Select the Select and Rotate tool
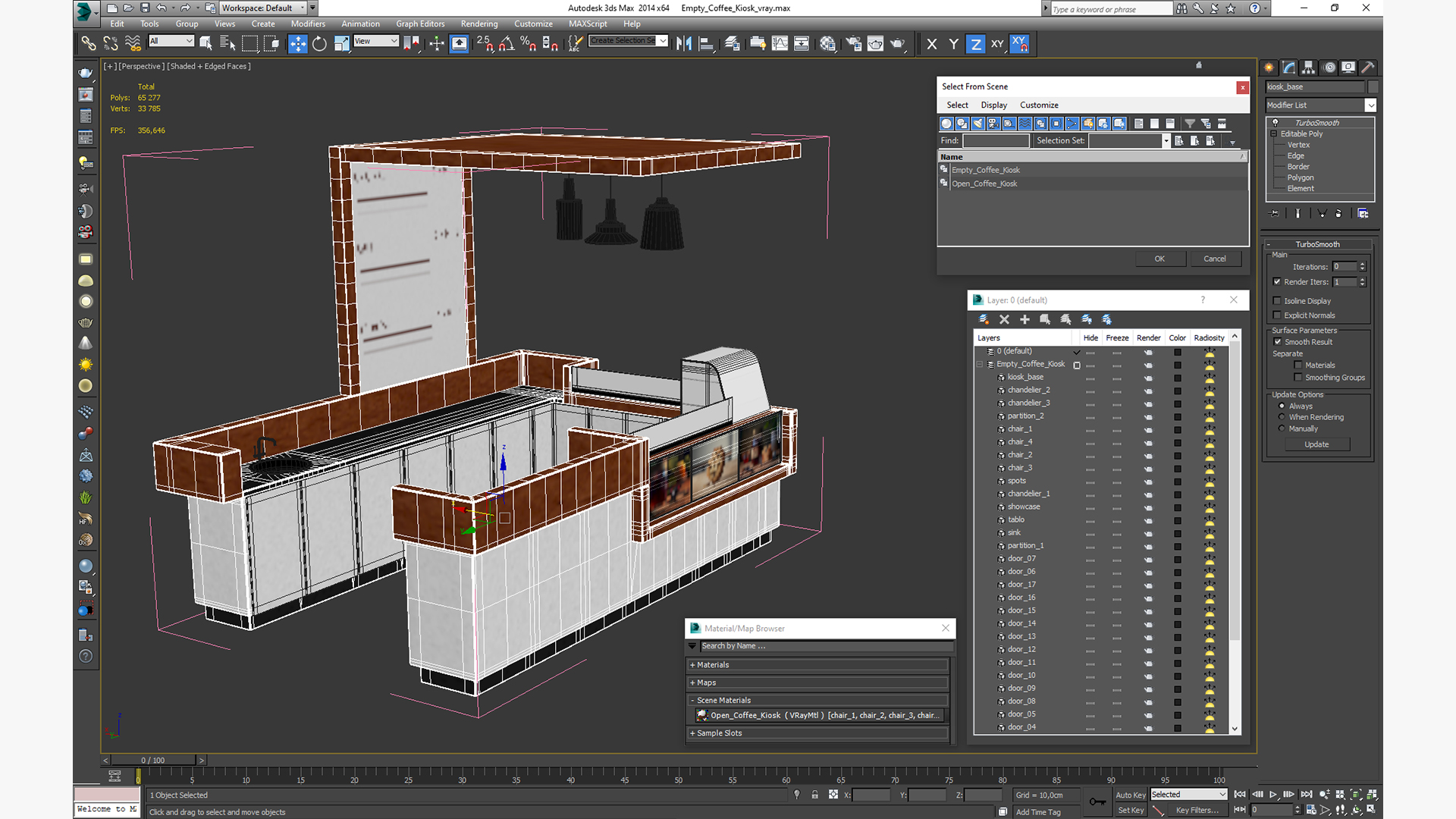This screenshot has width=1456, height=819. tap(319, 44)
